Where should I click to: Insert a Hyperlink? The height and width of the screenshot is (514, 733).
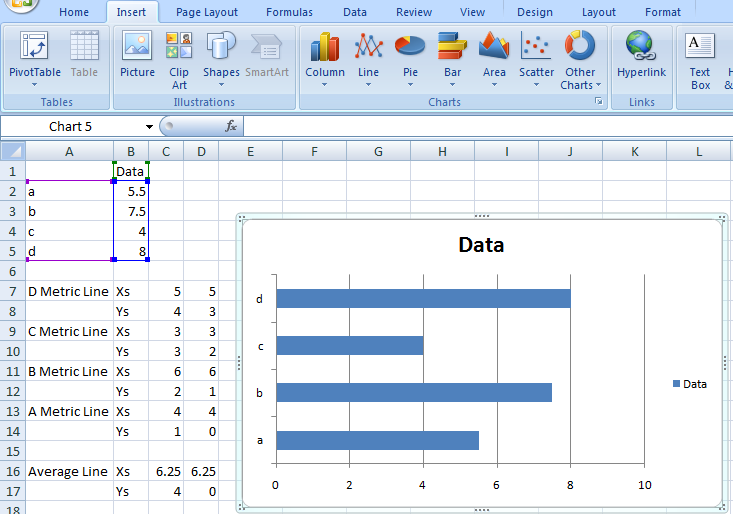641,56
